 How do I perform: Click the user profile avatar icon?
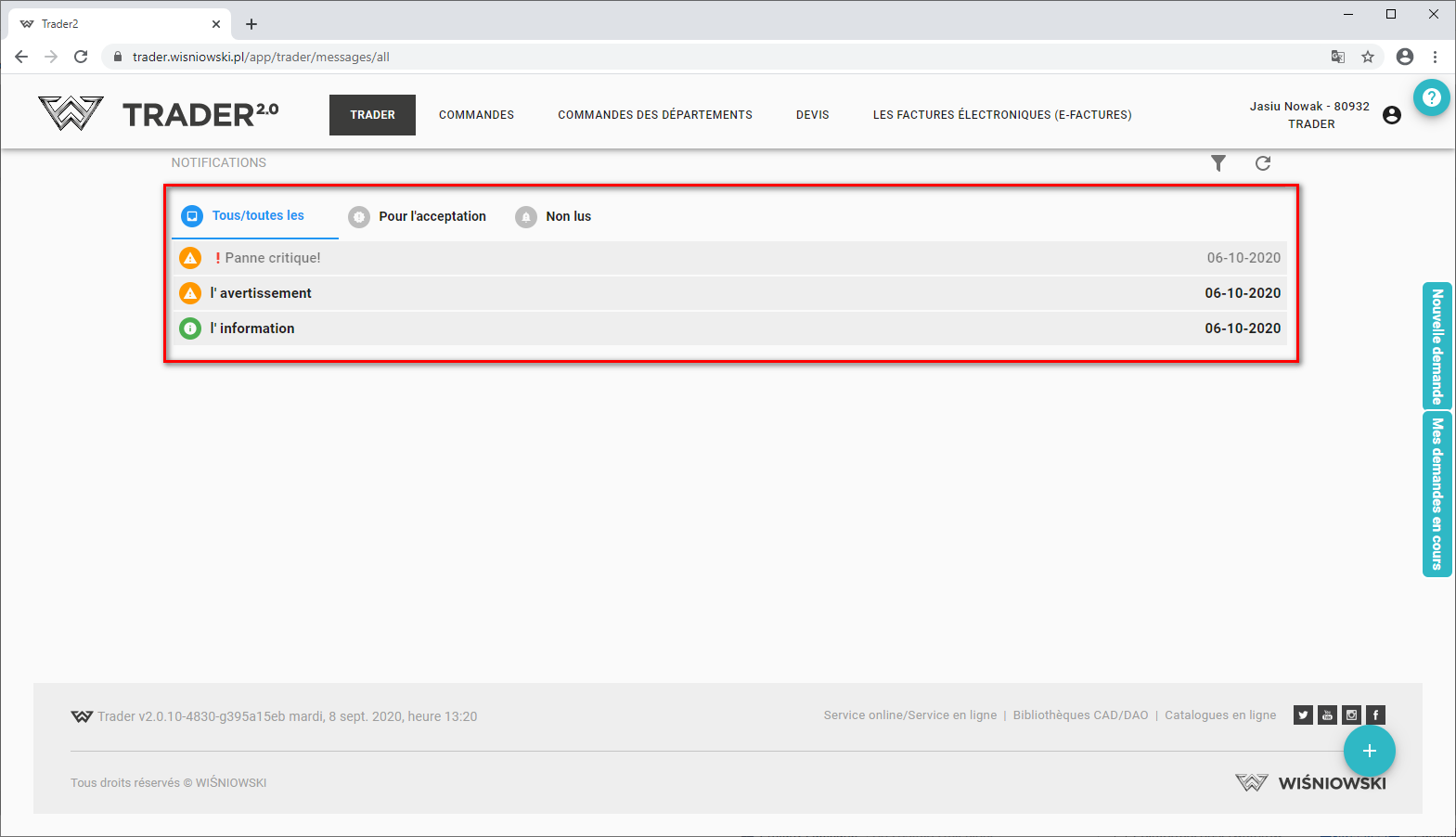pos(1392,115)
